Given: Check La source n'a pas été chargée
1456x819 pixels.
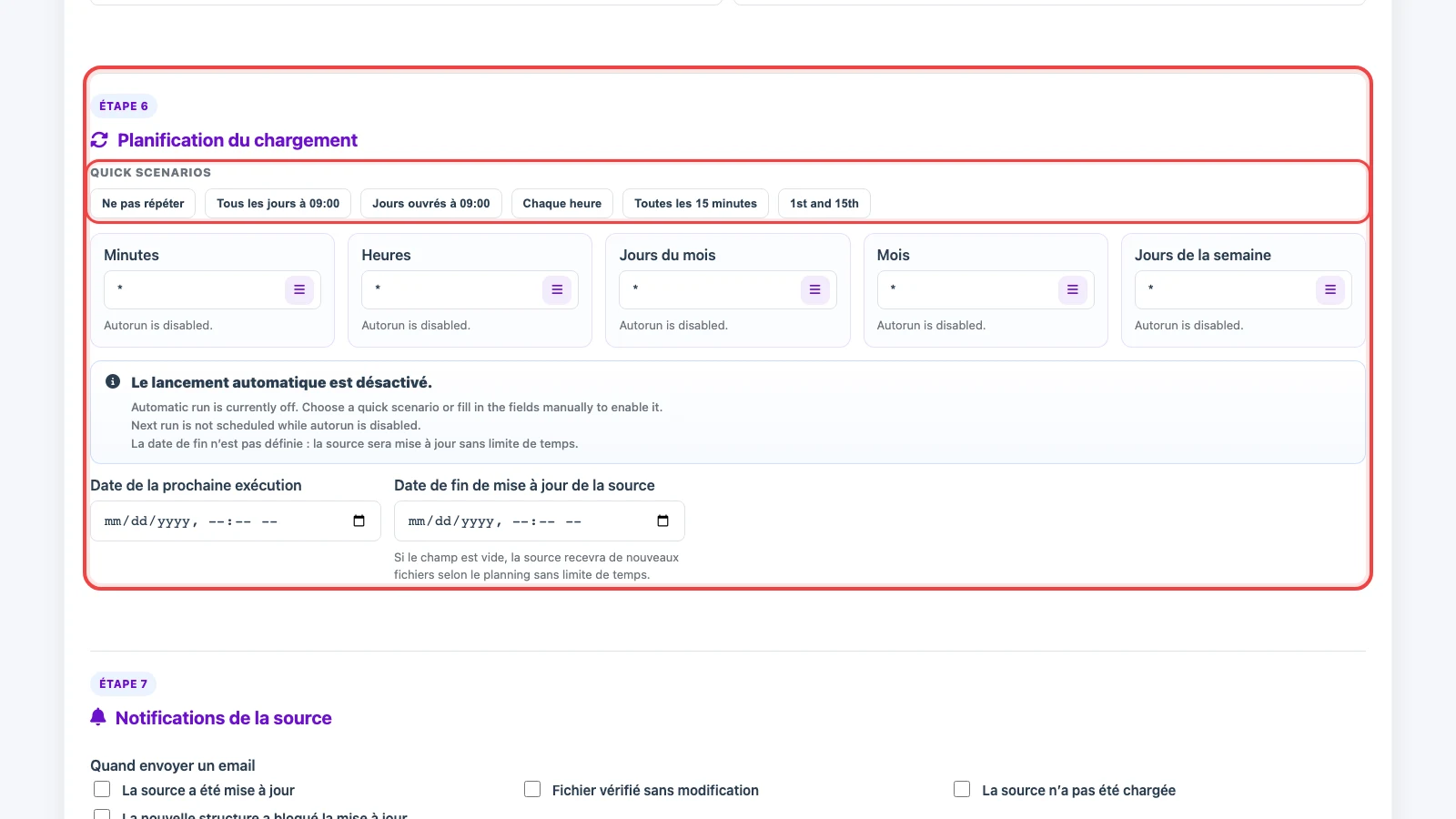Looking at the screenshot, I should coord(962,789).
